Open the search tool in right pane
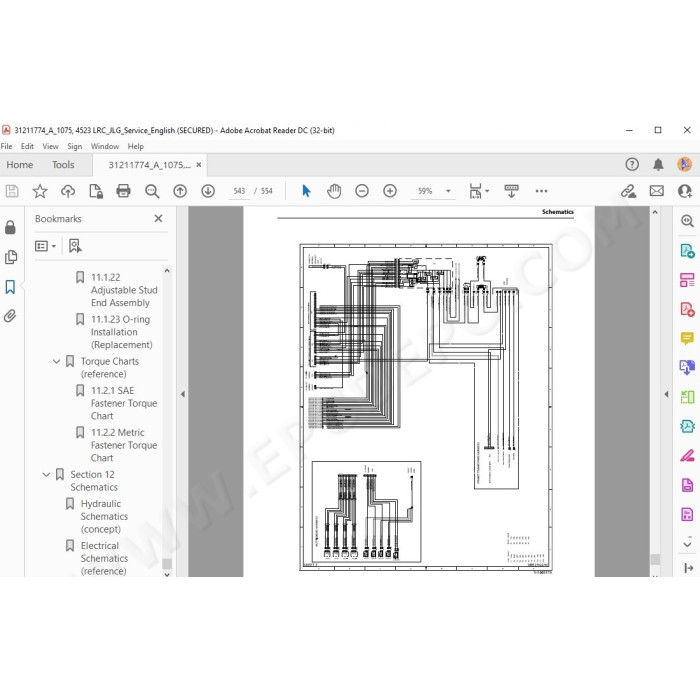Viewport: 700px width, 700px height. point(687,221)
